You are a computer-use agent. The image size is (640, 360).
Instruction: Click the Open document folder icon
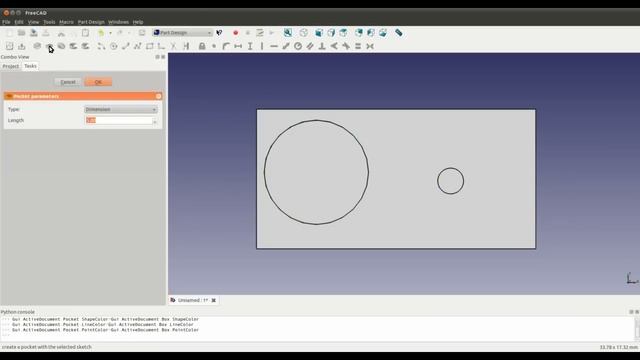pyautogui.click(x=21, y=33)
